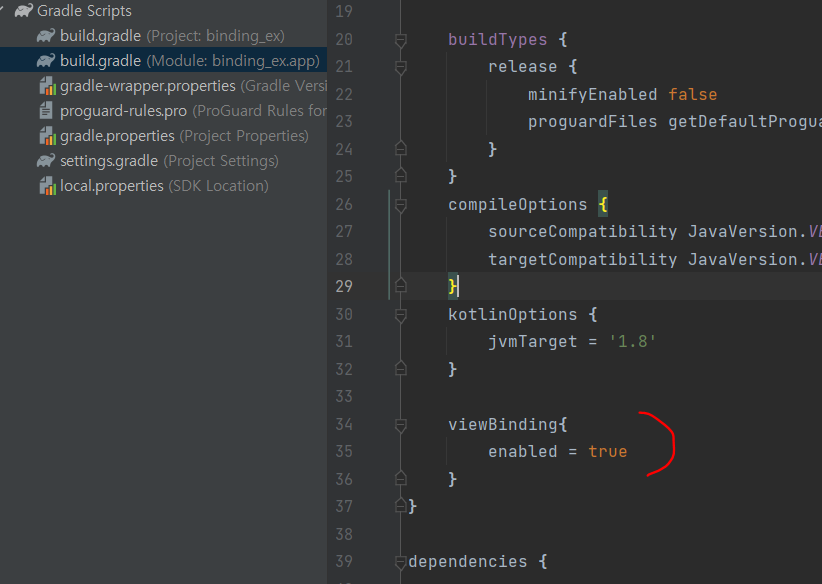Click sourceCompatibility on line 27
The height and width of the screenshot is (584, 822).
[582, 232]
